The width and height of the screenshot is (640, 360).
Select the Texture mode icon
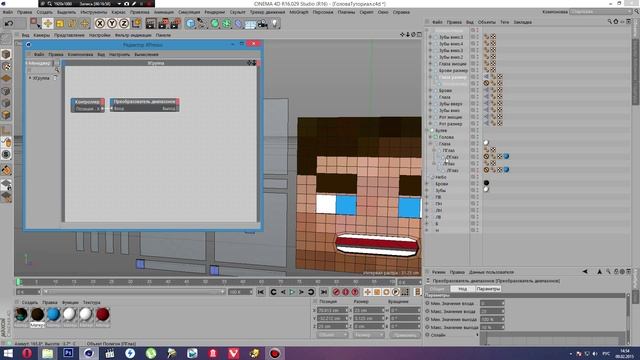tap(6, 67)
